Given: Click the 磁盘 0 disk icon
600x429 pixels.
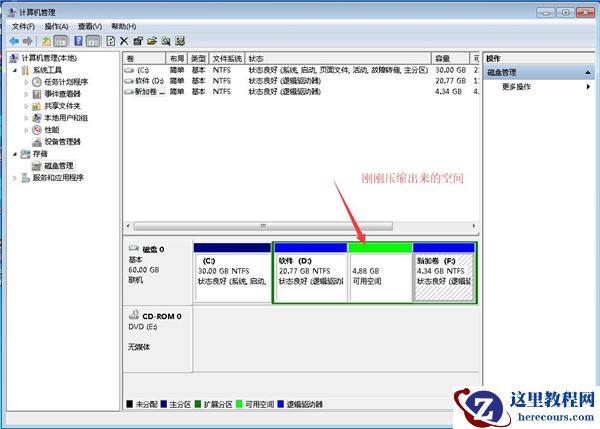Looking at the screenshot, I should tap(134, 248).
